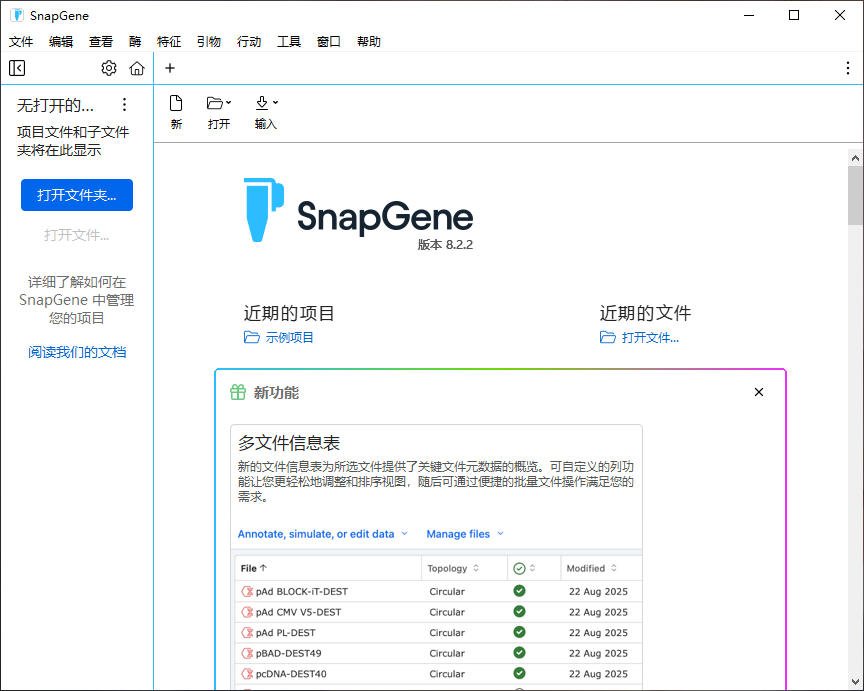
Task: Open the 帮助 menu
Action: click(369, 42)
